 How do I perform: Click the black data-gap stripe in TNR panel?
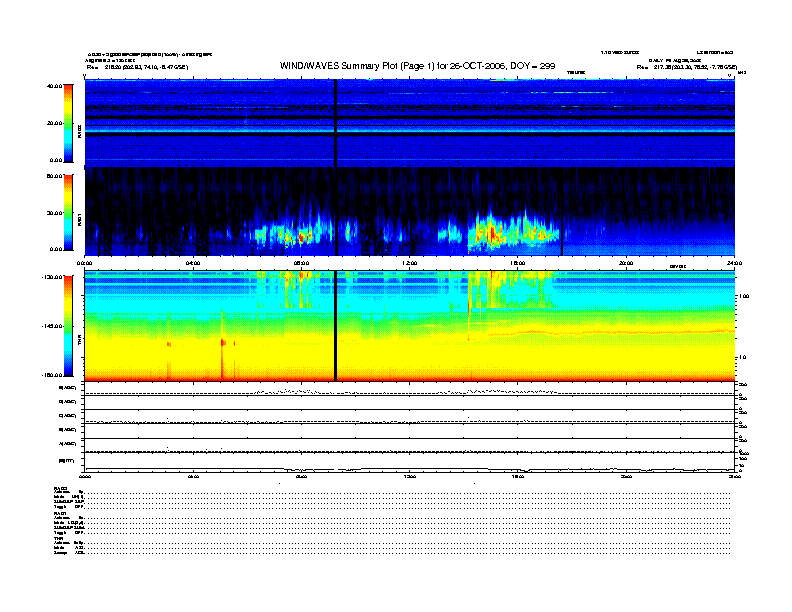pyautogui.click(x=334, y=326)
